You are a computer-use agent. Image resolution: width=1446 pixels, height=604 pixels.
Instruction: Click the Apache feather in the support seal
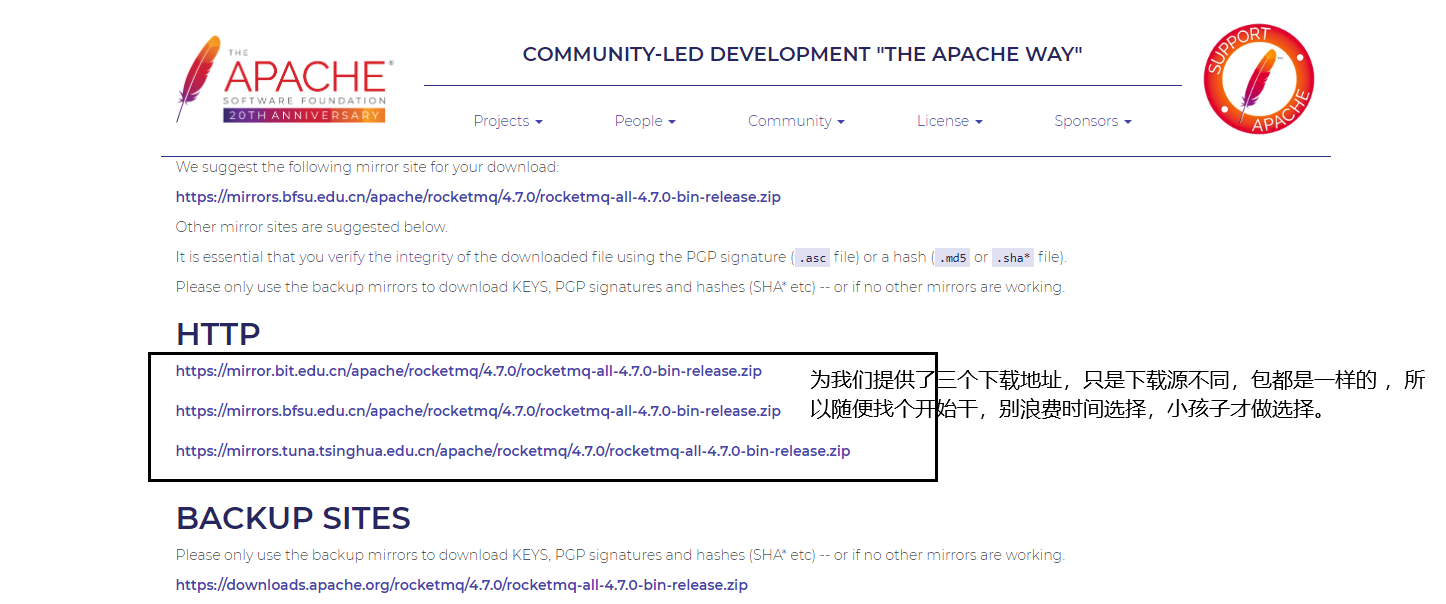[1258, 80]
